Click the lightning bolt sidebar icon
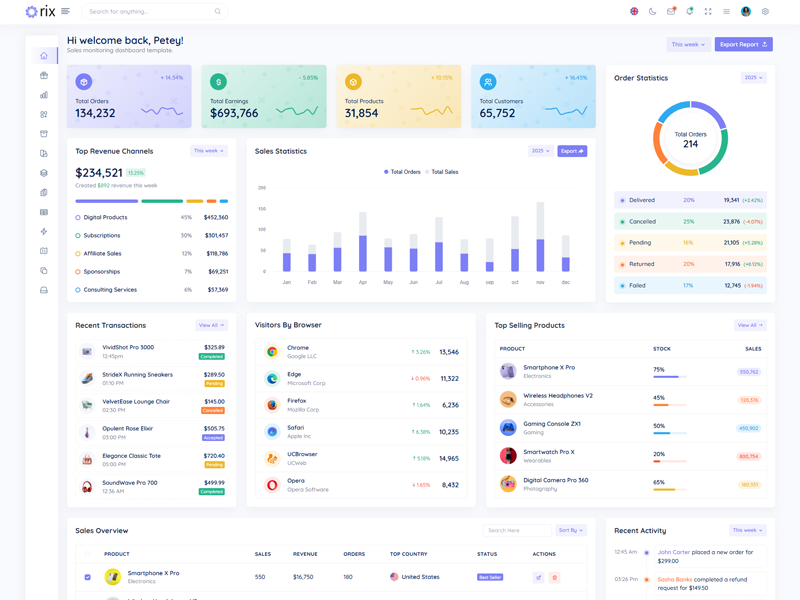The height and width of the screenshot is (600, 800). point(44,232)
